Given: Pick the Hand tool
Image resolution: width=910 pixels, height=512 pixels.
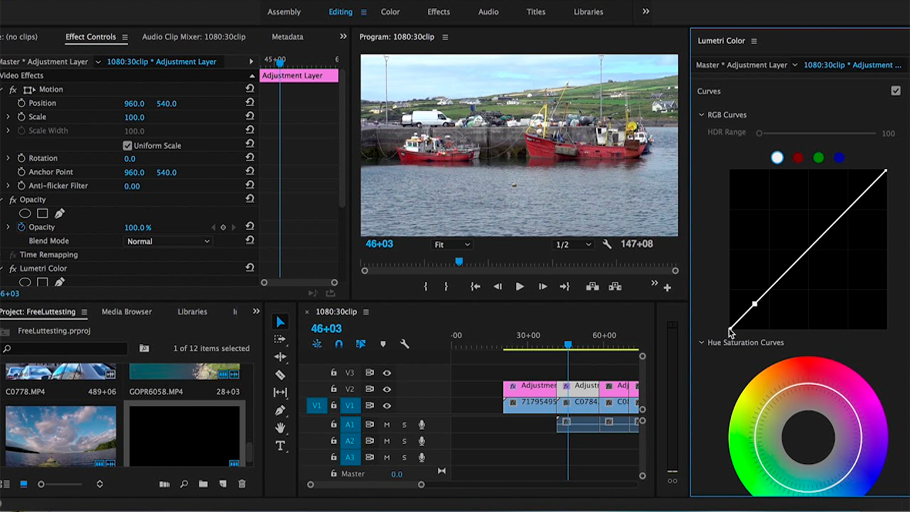Looking at the screenshot, I should coord(281,428).
